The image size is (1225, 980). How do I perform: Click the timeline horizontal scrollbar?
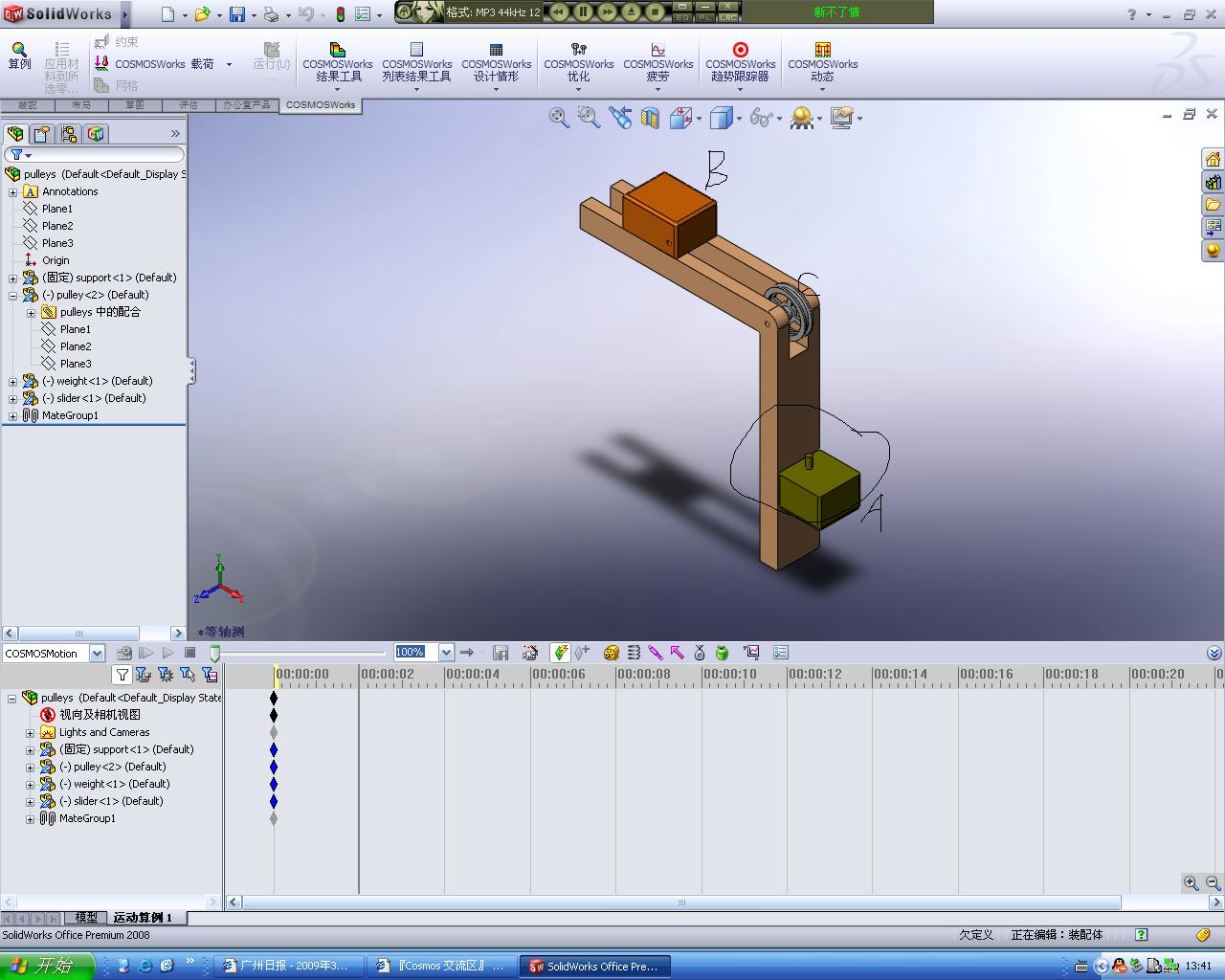coord(681,902)
